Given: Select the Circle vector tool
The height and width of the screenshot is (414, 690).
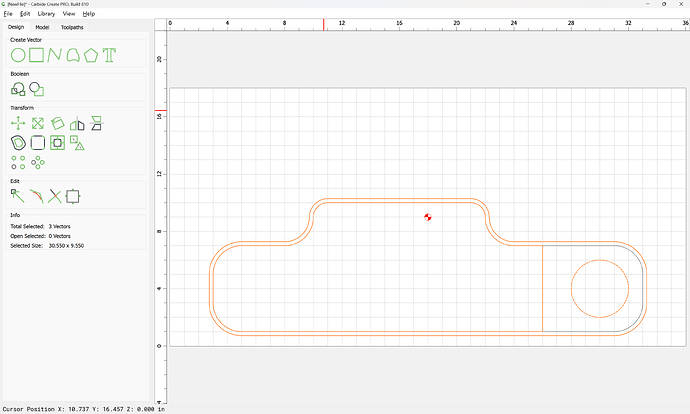Looking at the screenshot, I should click(18, 55).
